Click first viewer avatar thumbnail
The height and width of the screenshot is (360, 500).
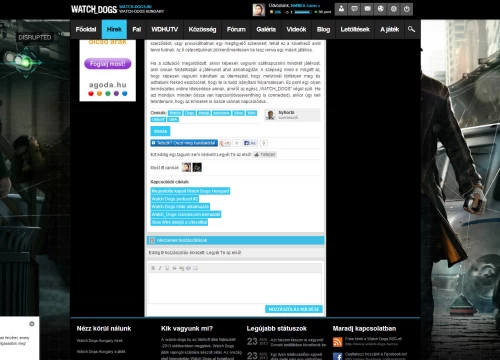click(186, 167)
